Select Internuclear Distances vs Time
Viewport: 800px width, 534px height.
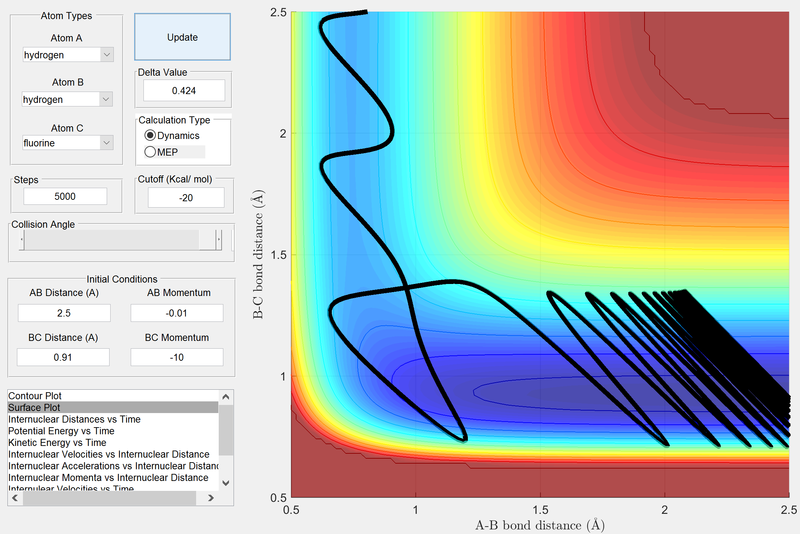(113, 419)
